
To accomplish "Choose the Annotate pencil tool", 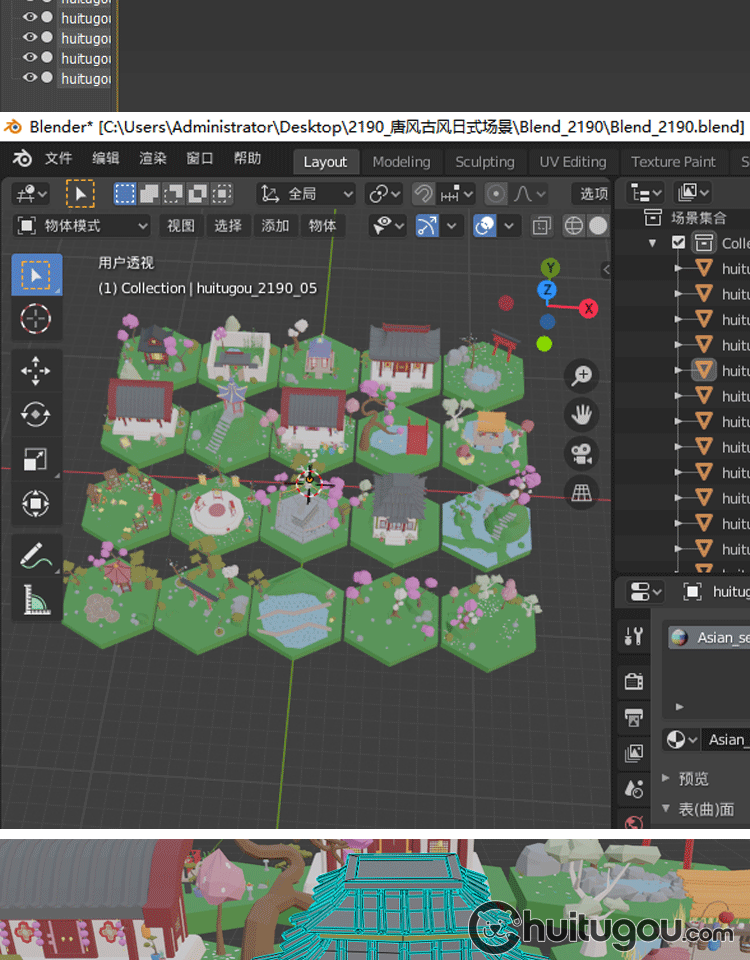I will [36, 555].
